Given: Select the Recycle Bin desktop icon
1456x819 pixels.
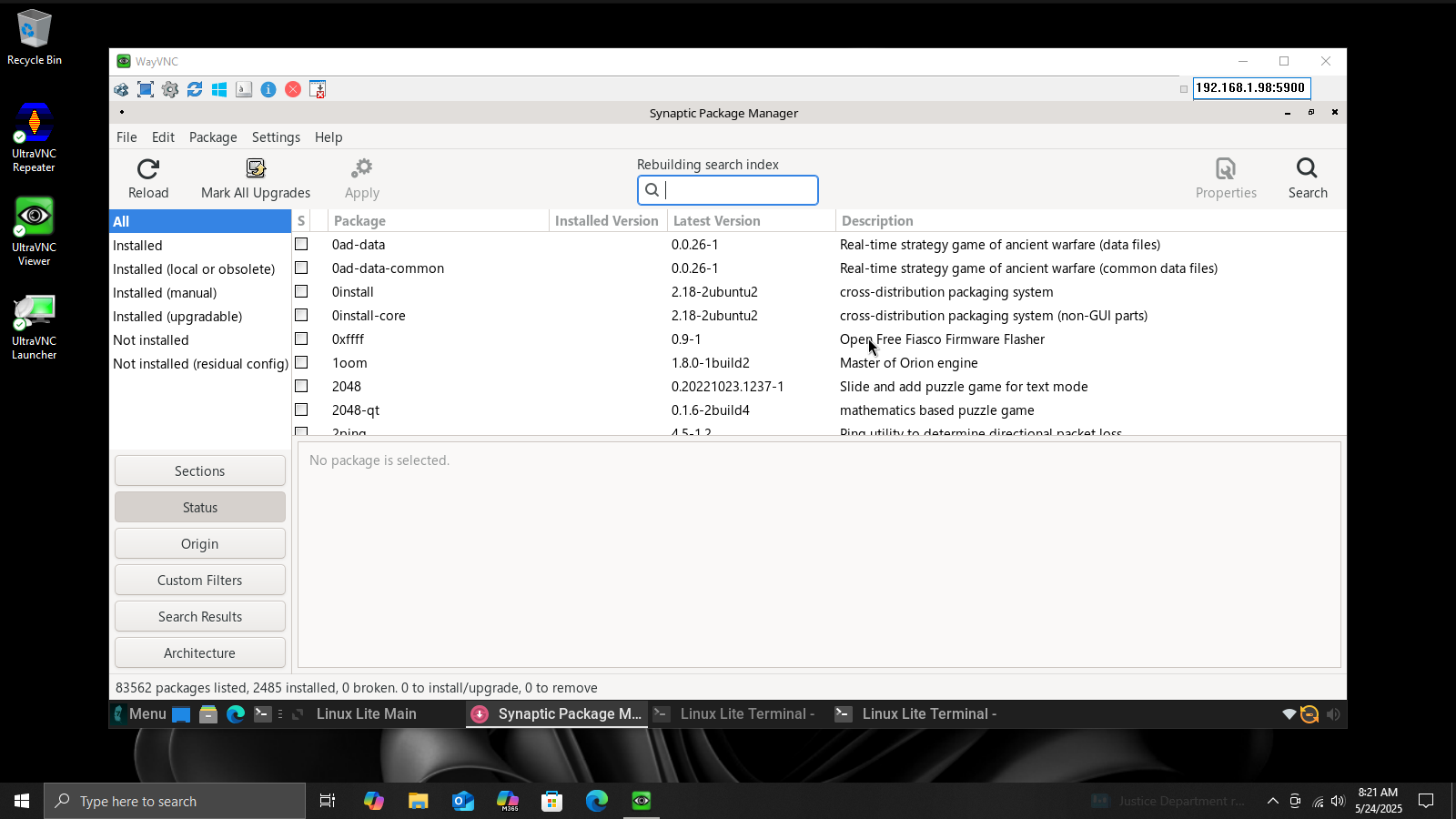Looking at the screenshot, I should click(35, 37).
